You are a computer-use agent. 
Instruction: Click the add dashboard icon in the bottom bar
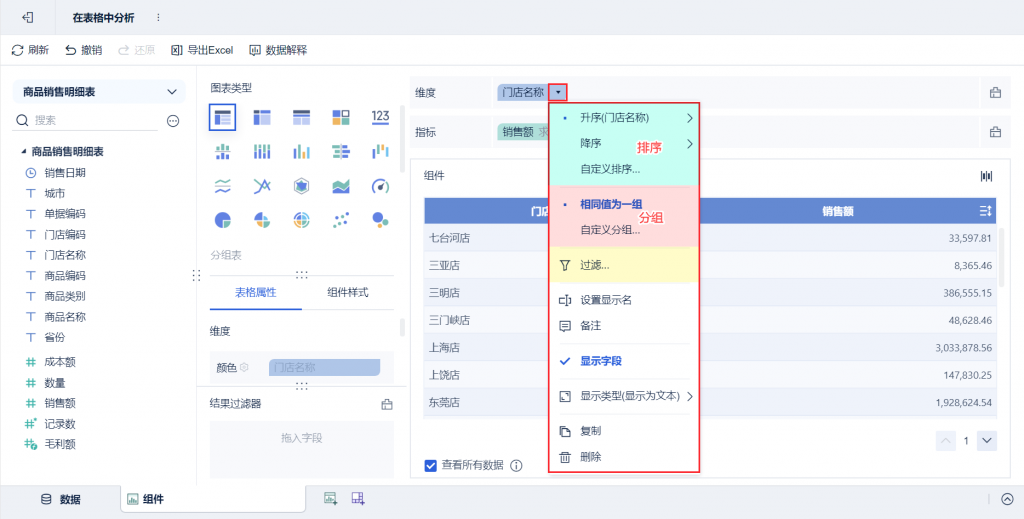click(357, 499)
